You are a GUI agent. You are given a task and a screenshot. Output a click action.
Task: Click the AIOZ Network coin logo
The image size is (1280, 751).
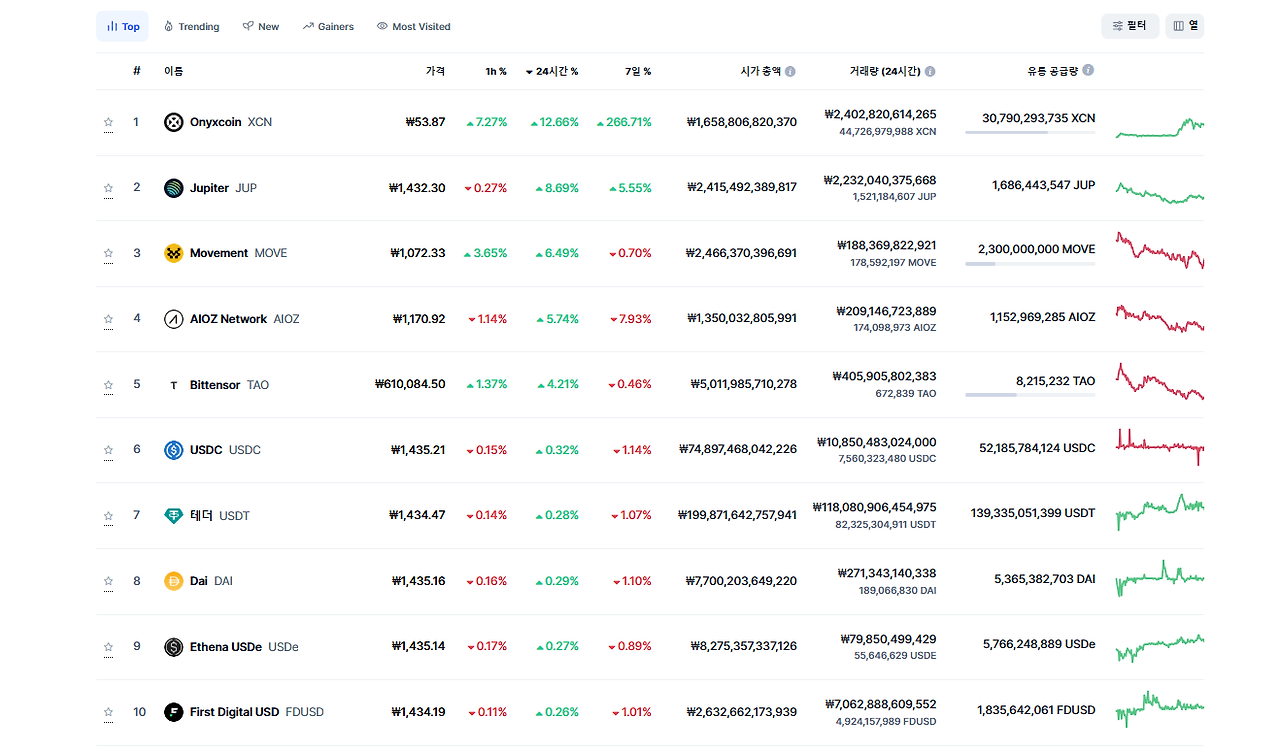pos(174,319)
